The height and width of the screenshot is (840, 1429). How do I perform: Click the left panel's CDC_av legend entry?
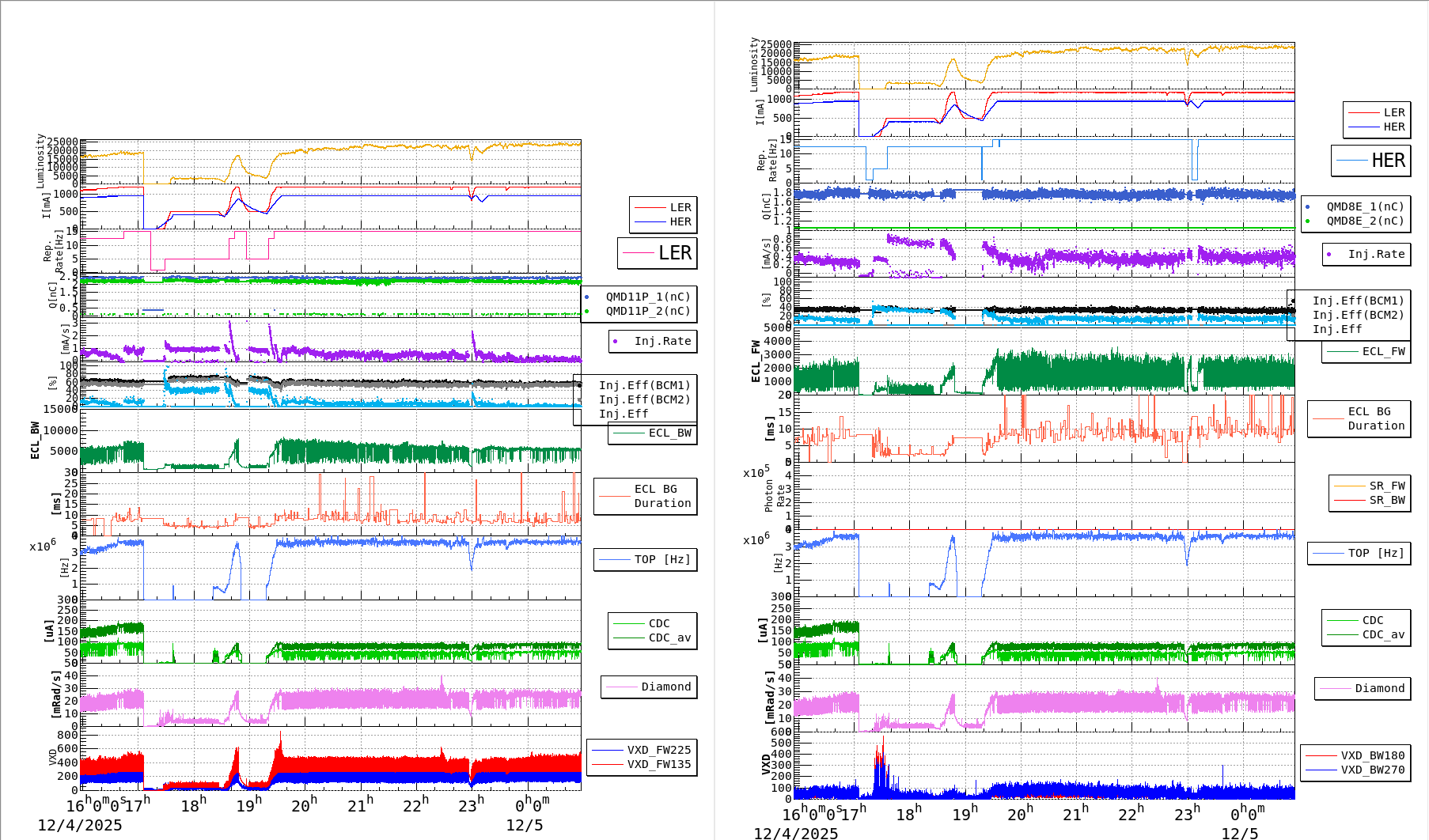[x=653, y=638]
